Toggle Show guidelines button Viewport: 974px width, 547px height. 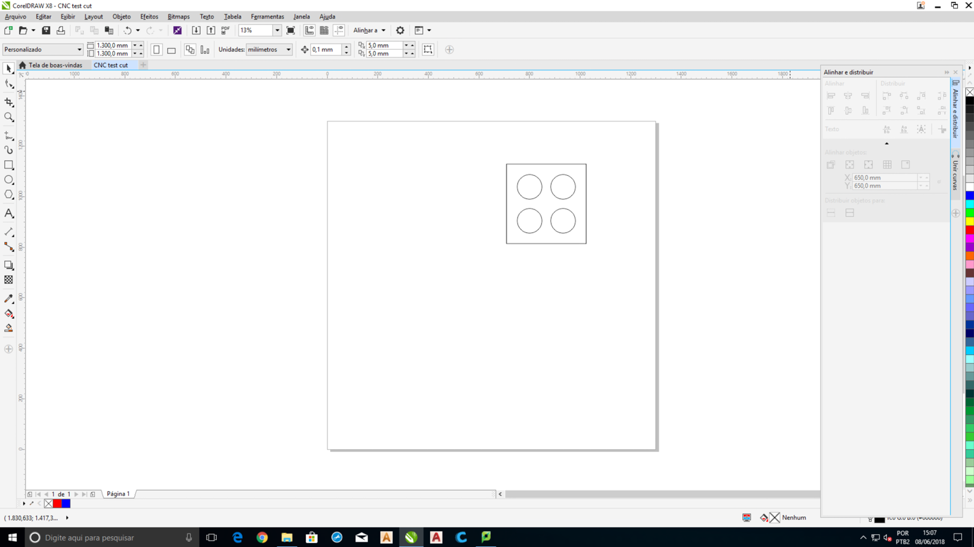pyautogui.click(x=339, y=30)
